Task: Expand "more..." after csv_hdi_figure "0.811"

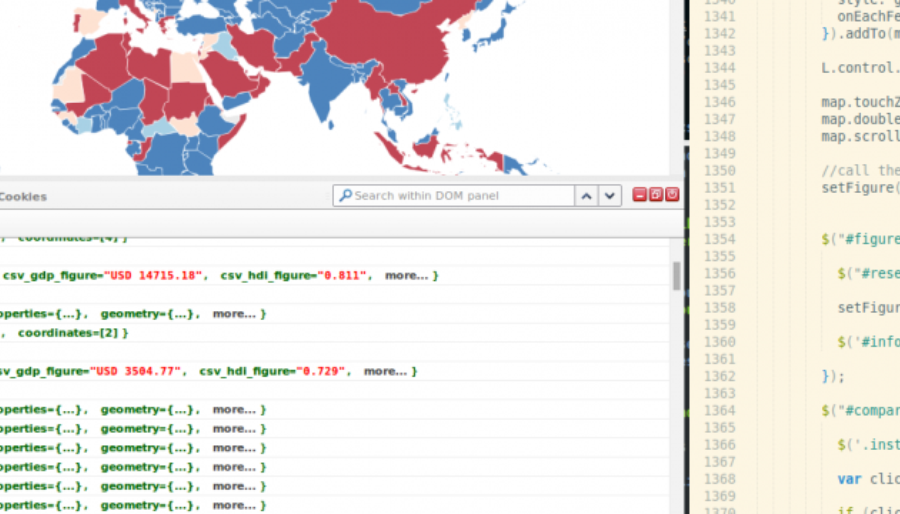Action: pos(407,275)
